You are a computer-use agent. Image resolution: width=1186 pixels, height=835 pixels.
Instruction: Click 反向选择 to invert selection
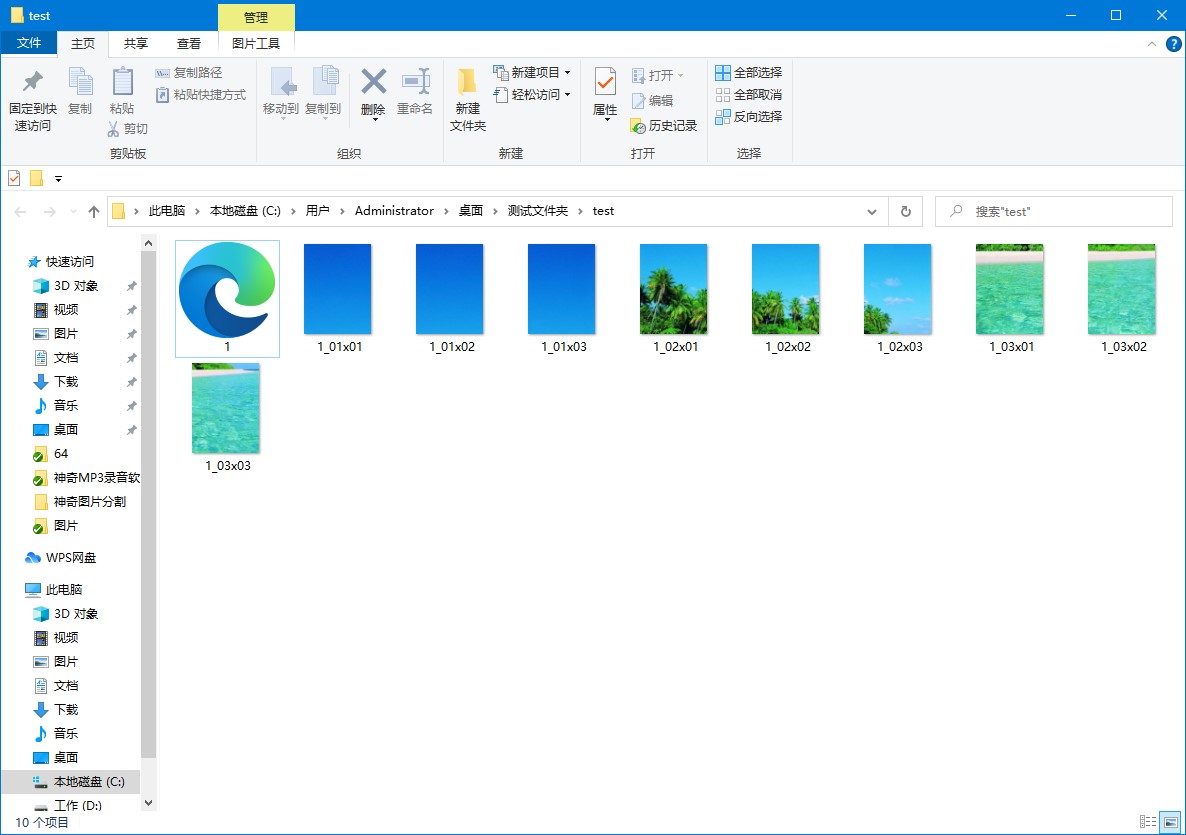(x=749, y=115)
